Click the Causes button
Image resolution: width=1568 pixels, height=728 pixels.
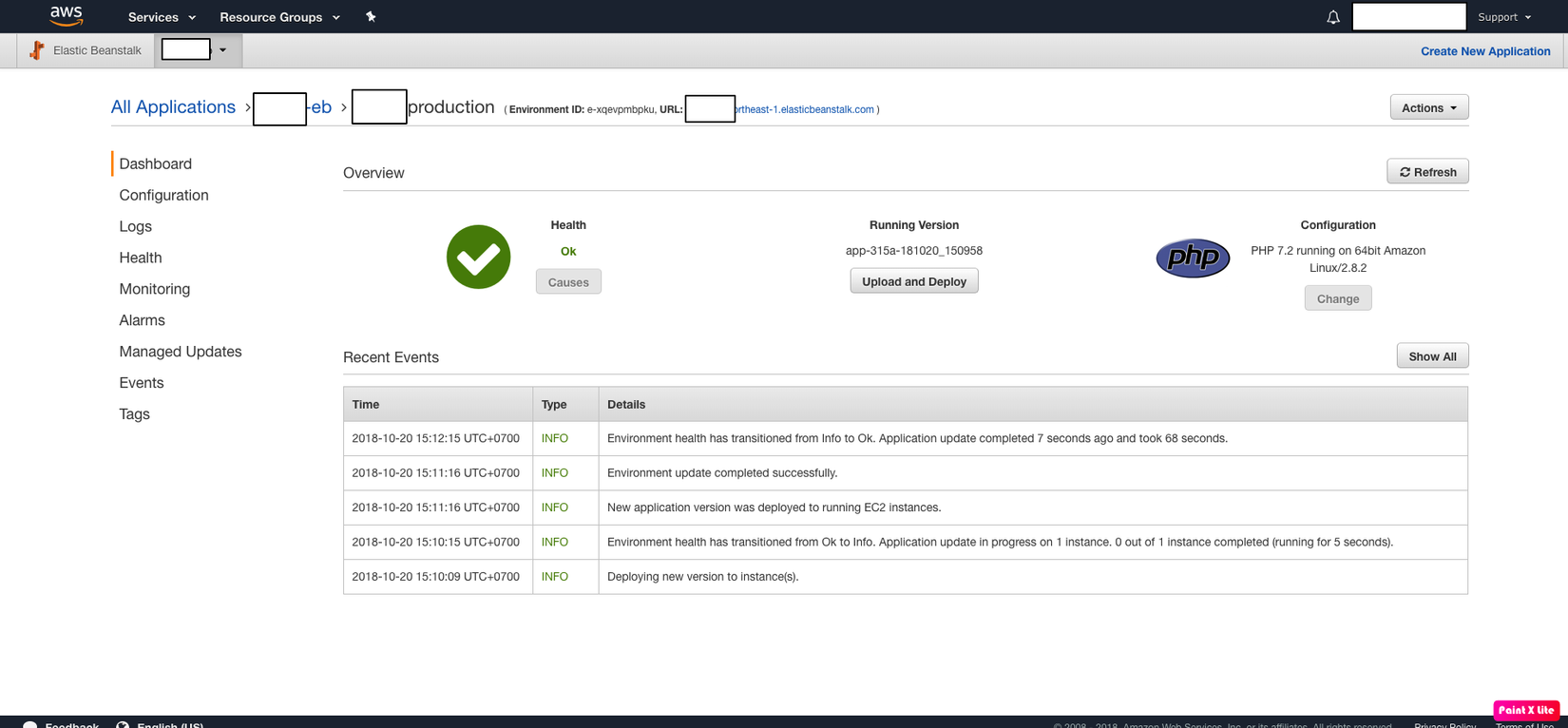coord(568,282)
